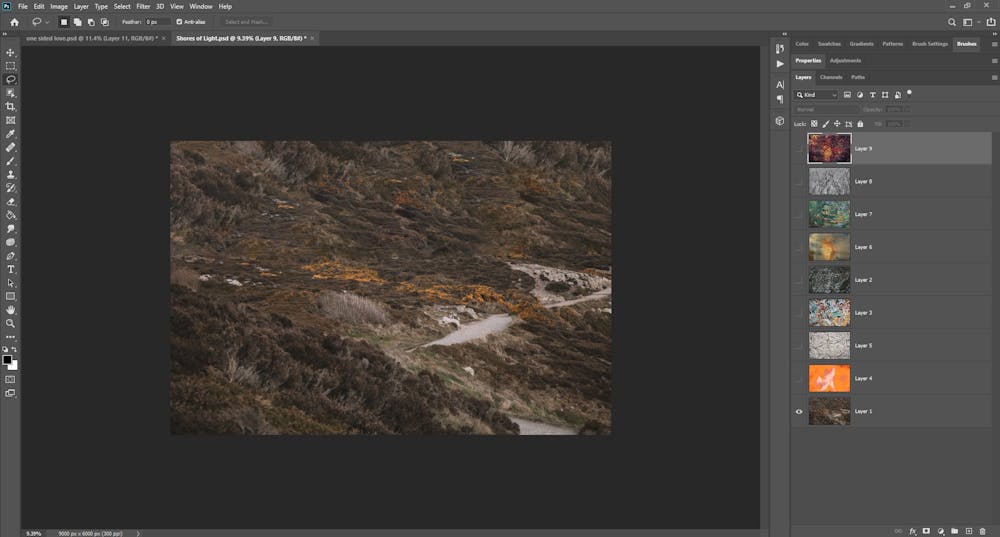Click the Add layer mask icon
This screenshot has width=1000, height=537.
[926, 531]
